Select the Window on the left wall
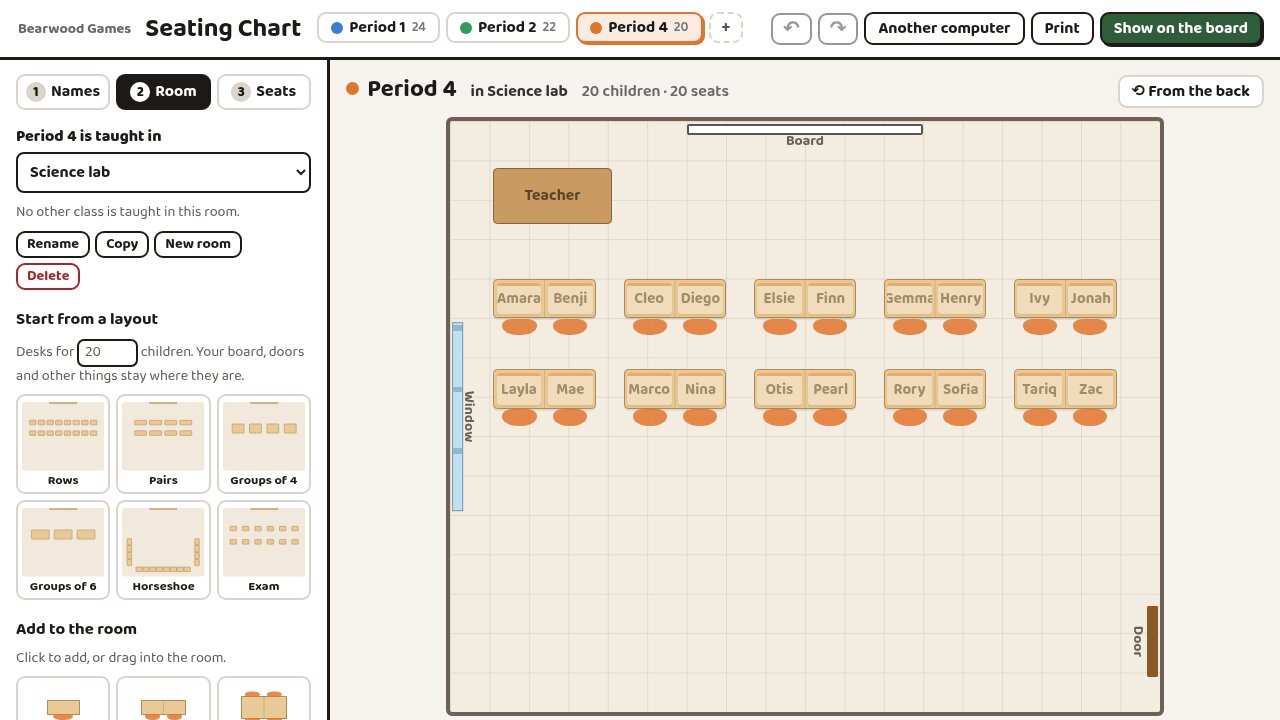This screenshot has width=1280, height=720. tap(458, 416)
